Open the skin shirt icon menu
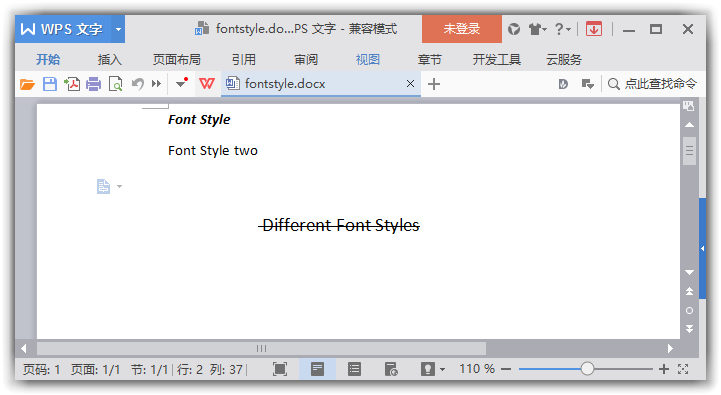The image size is (721, 395). click(537, 29)
